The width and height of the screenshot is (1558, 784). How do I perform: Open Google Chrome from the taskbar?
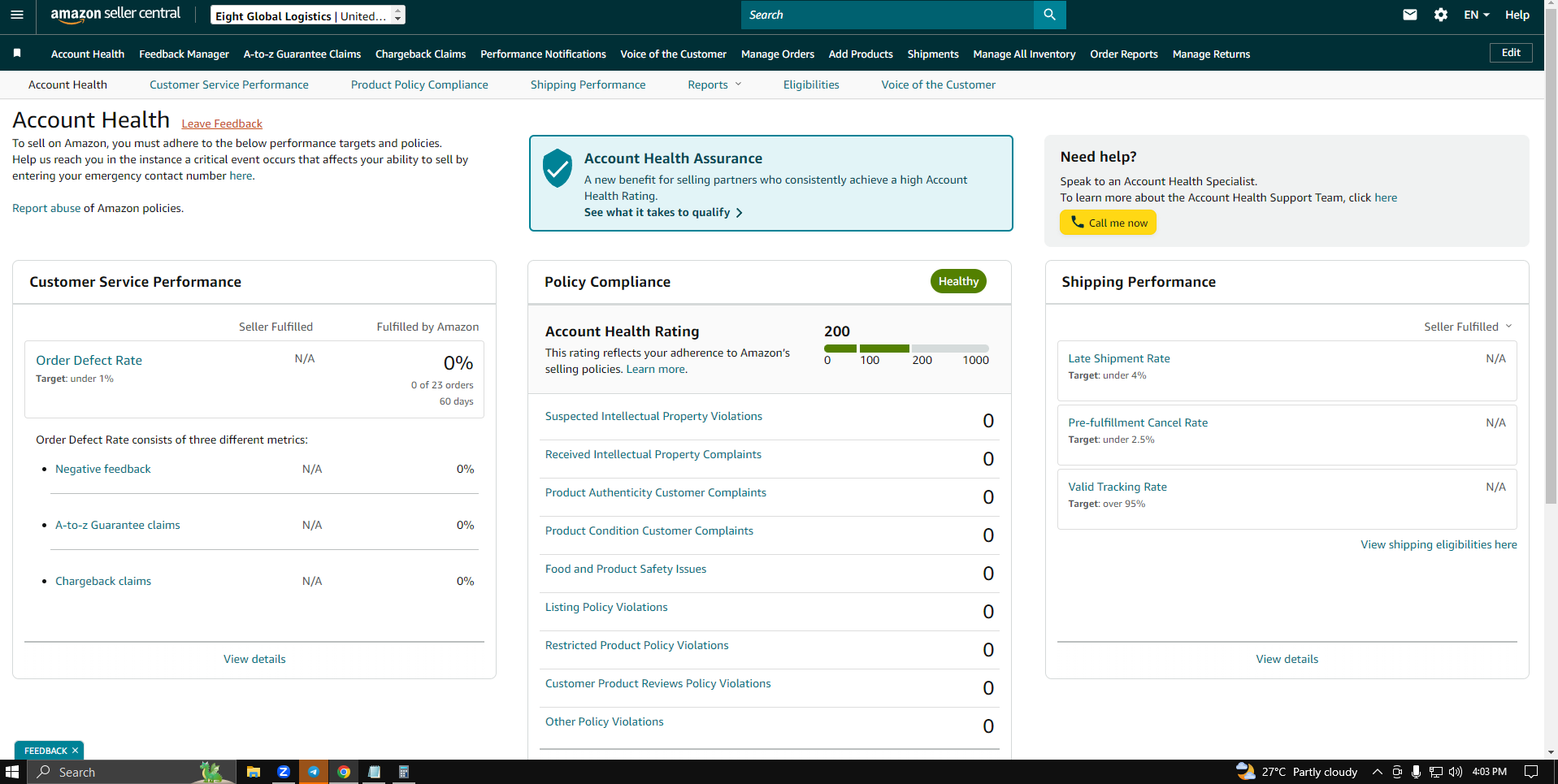pyautogui.click(x=344, y=772)
